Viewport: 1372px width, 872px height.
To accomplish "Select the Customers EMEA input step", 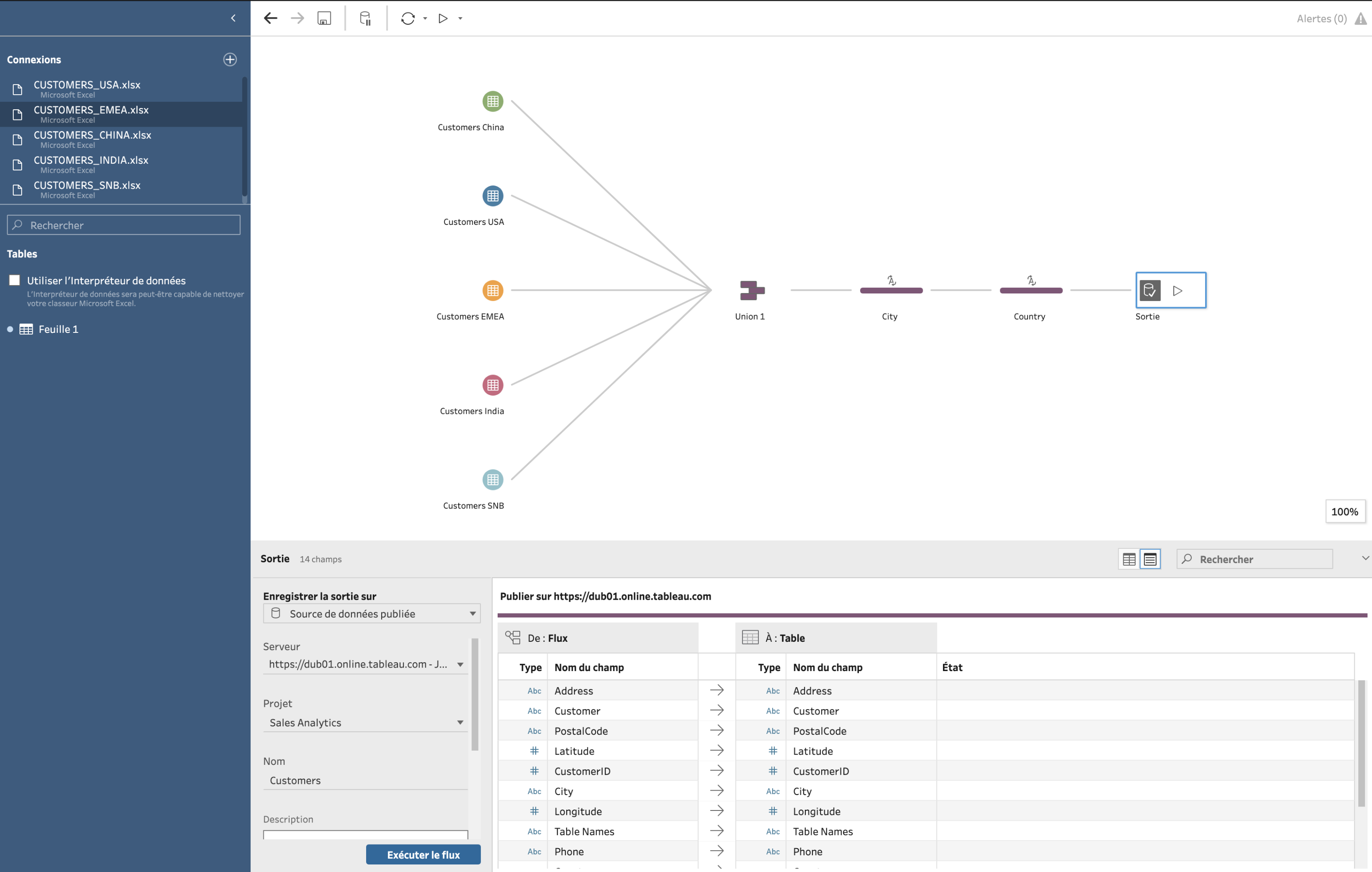I will click(x=493, y=290).
